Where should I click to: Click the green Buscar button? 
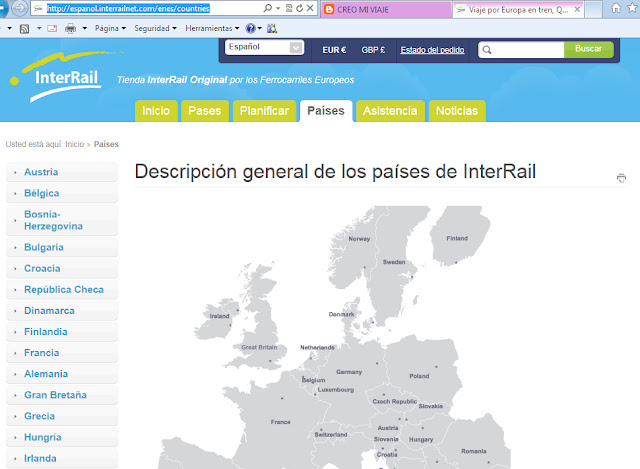point(589,49)
